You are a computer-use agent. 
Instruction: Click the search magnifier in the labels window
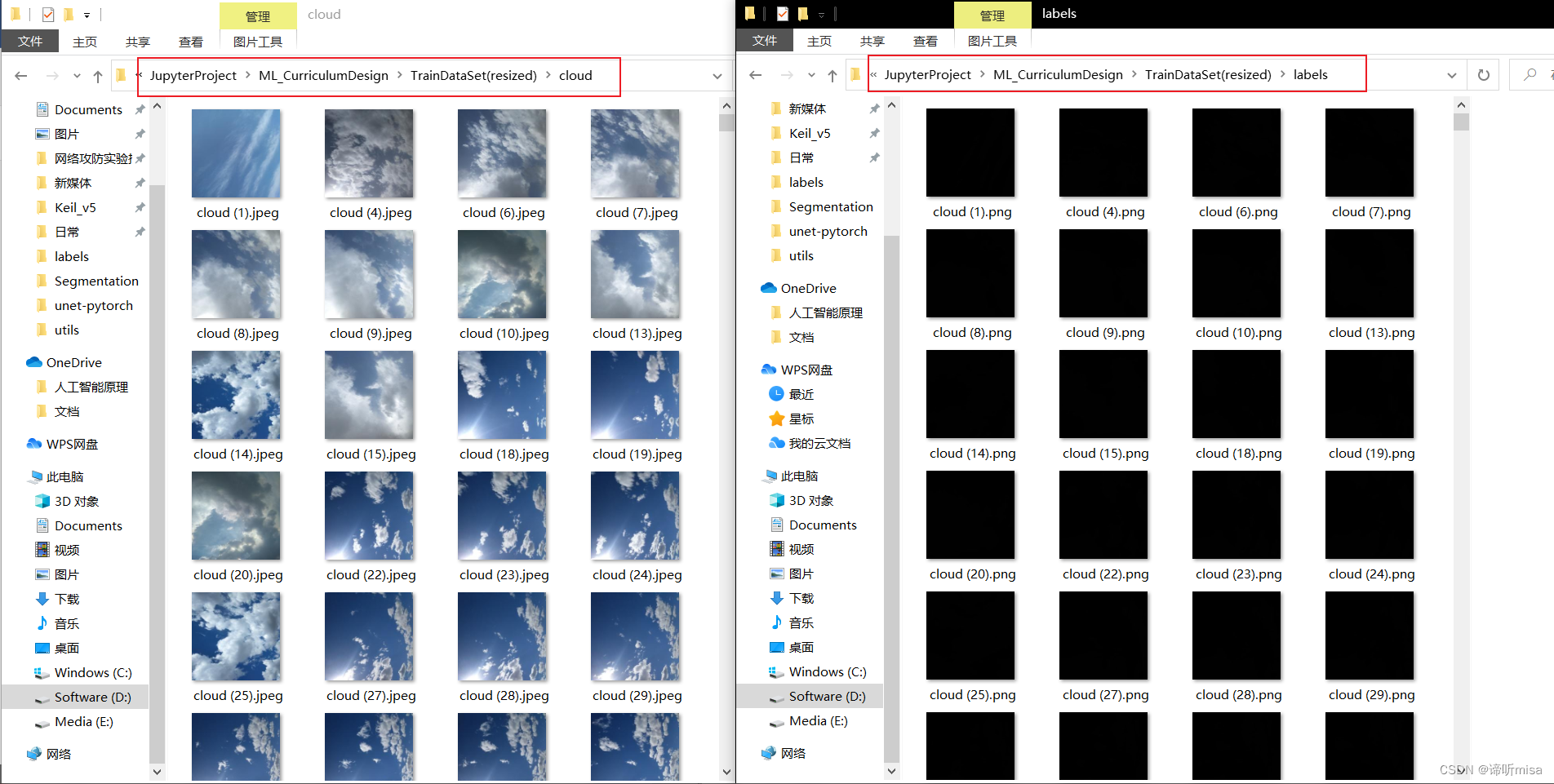pyautogui.click(x=1530, y=75)
